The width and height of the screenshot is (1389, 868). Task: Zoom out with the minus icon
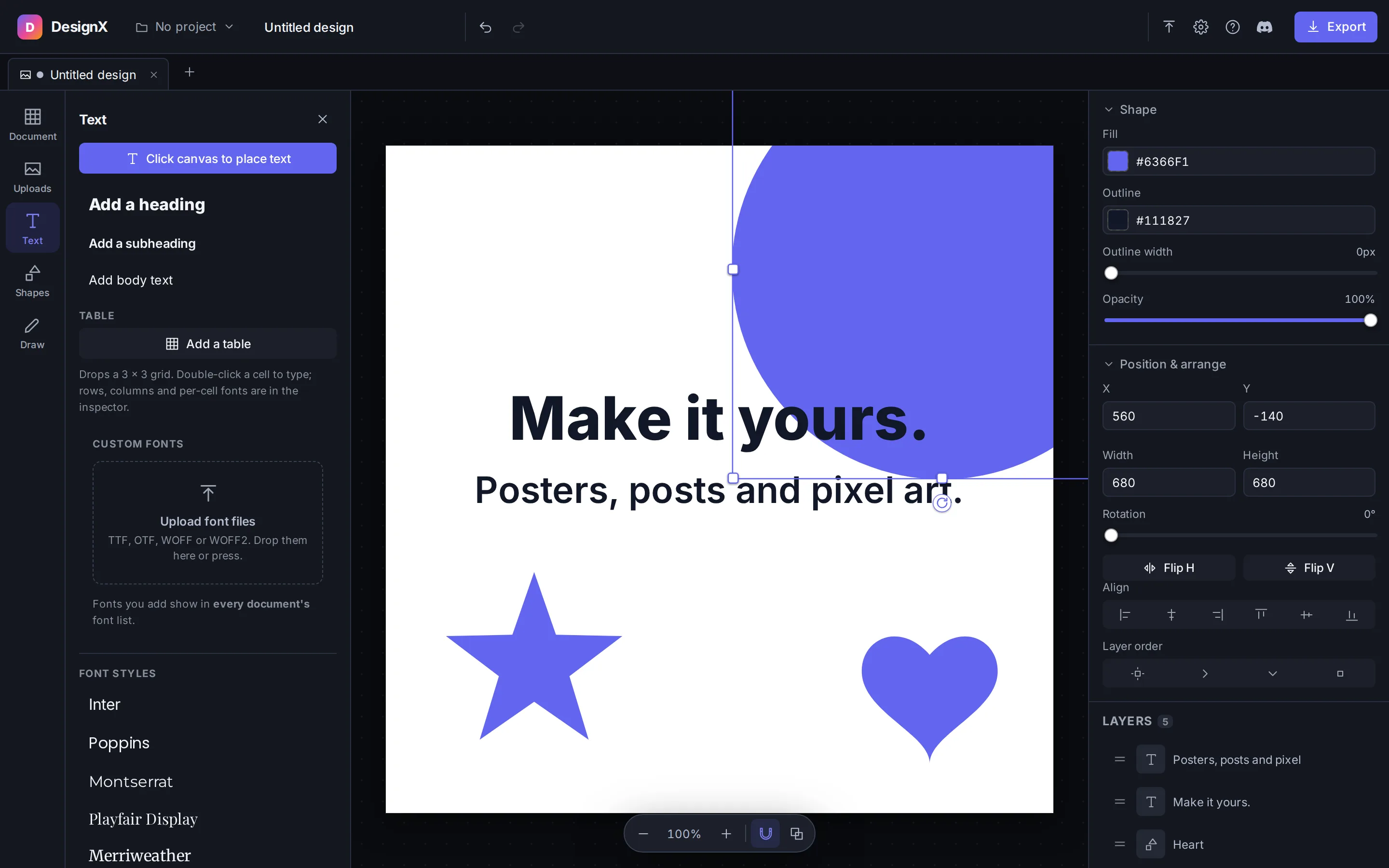tap(643, 834)
